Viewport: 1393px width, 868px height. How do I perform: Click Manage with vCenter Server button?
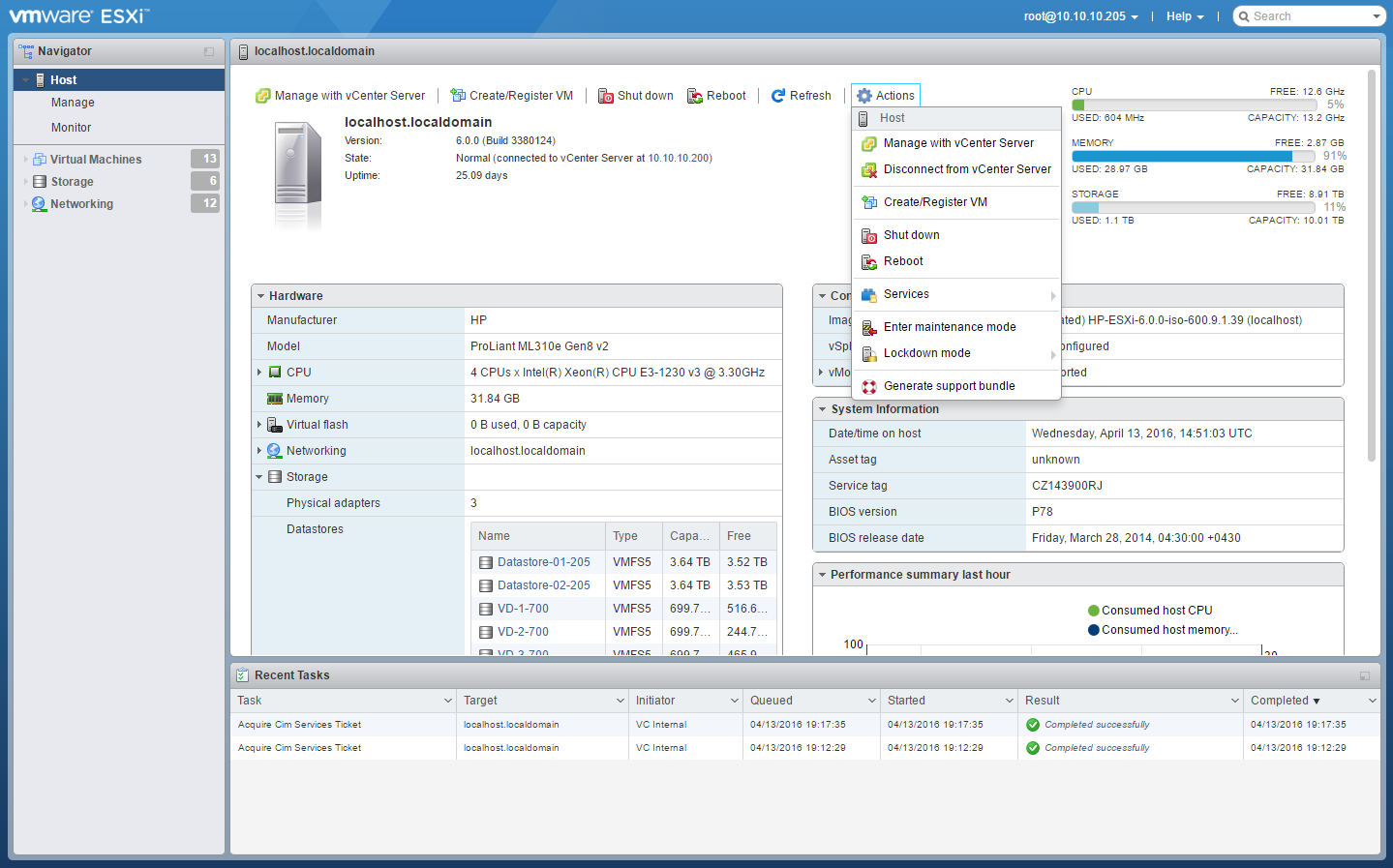click(x=340, y=96)
